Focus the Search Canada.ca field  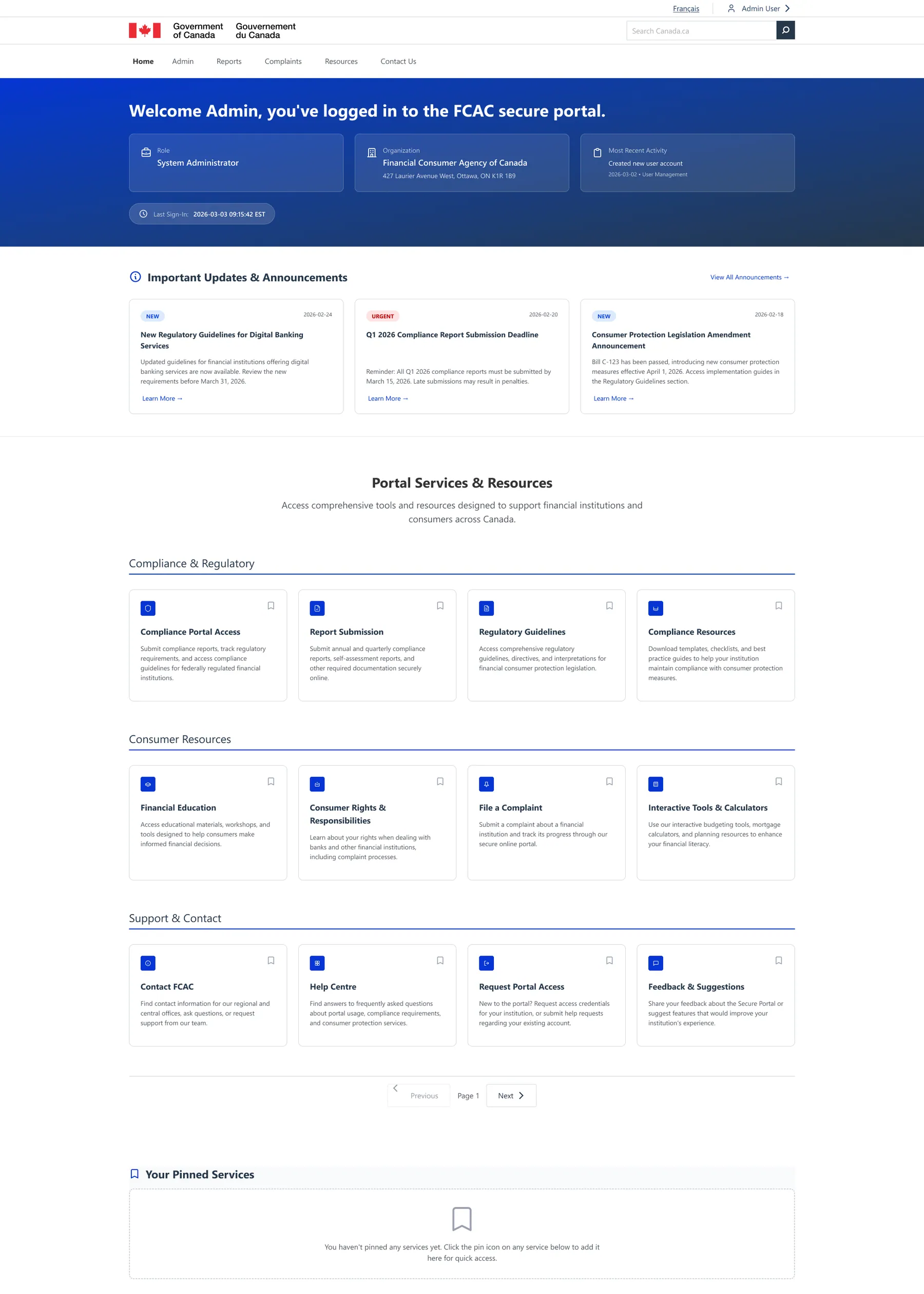701,31
